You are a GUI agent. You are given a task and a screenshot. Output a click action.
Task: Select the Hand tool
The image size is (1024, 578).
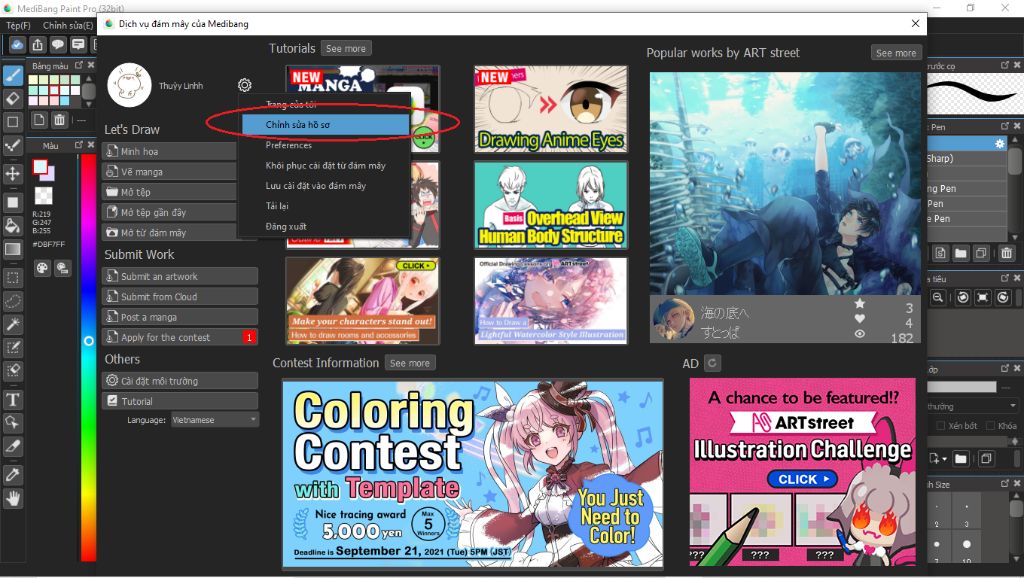coord(13,499)
